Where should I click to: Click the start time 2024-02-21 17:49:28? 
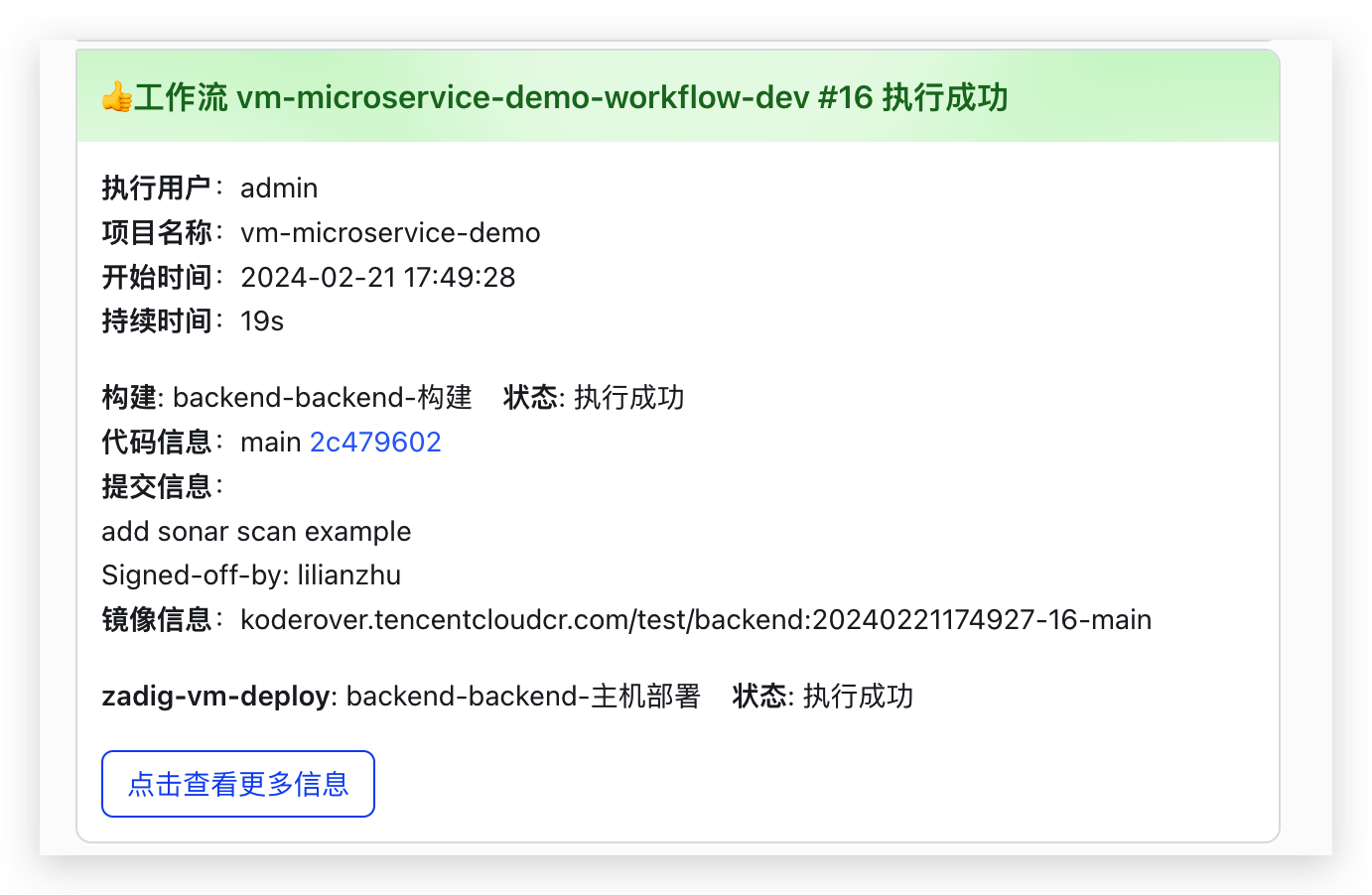[377, 277]
